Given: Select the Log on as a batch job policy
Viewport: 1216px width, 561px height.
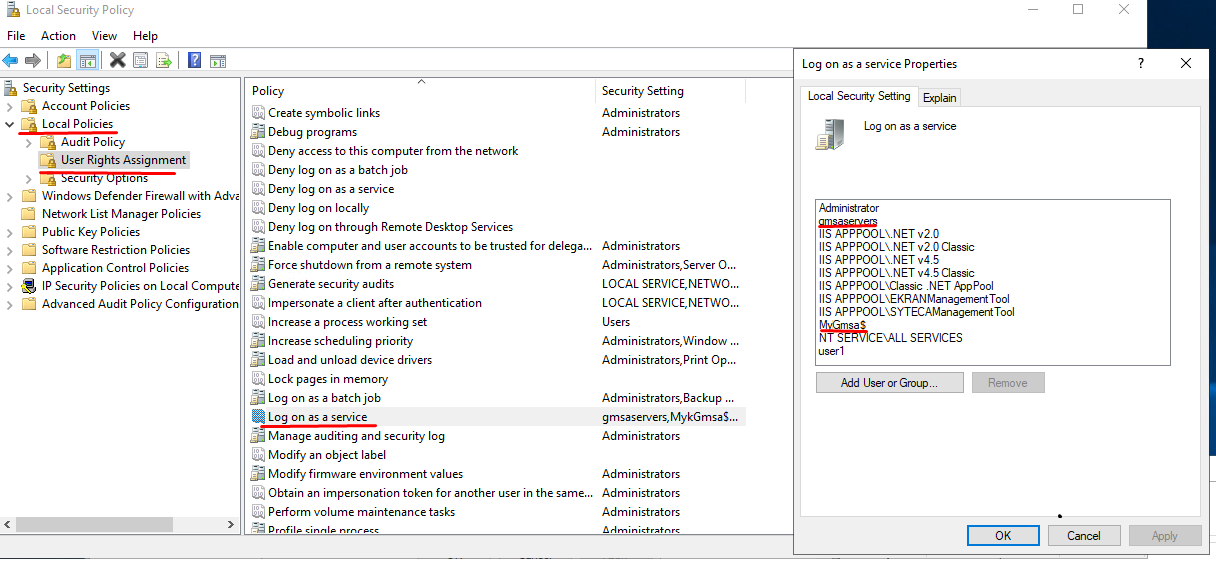Looking at the screenshot, I should [324, 398].
